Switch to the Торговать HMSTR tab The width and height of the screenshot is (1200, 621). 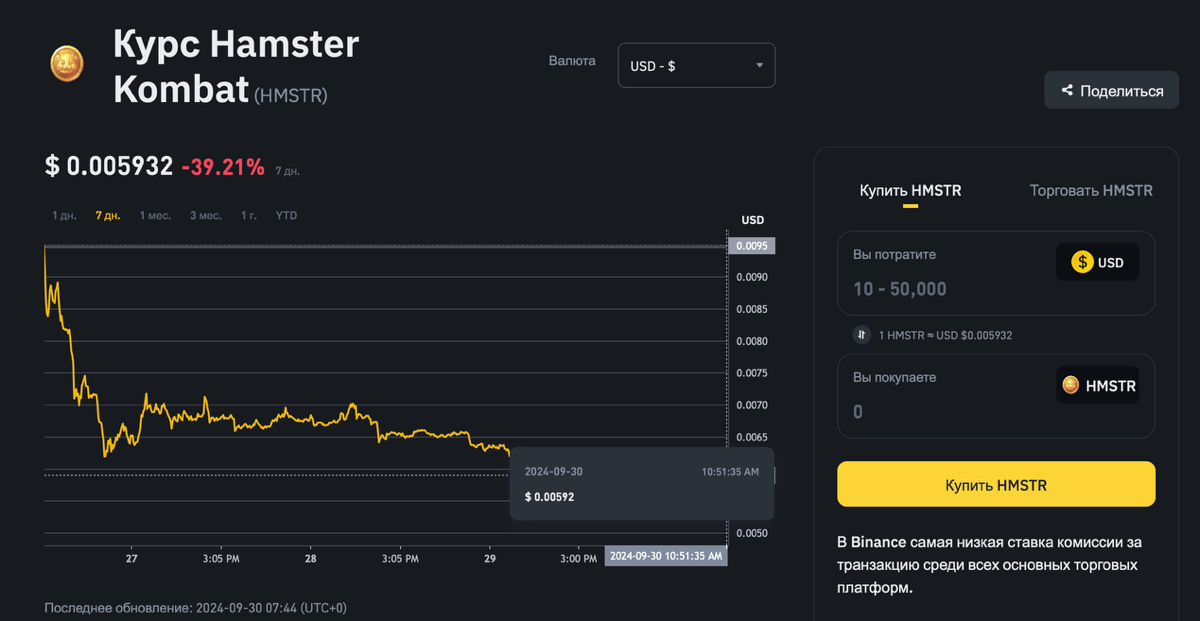1091,190
